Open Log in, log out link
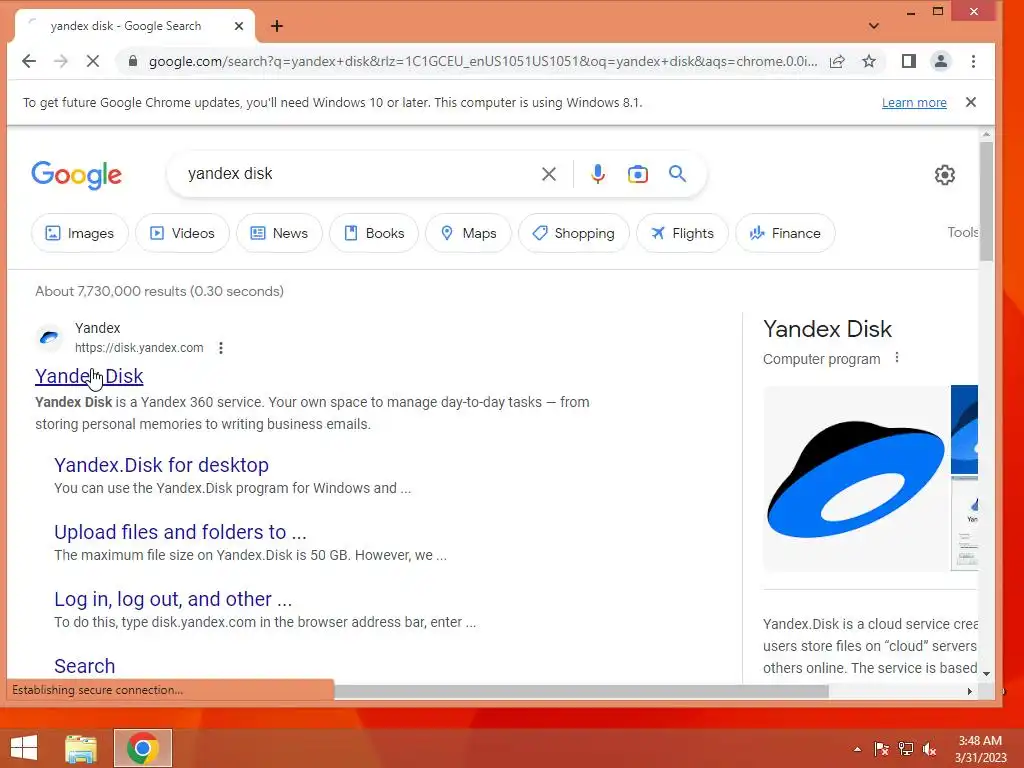Viewport: 1024px width, 768px height. point(173,599)
